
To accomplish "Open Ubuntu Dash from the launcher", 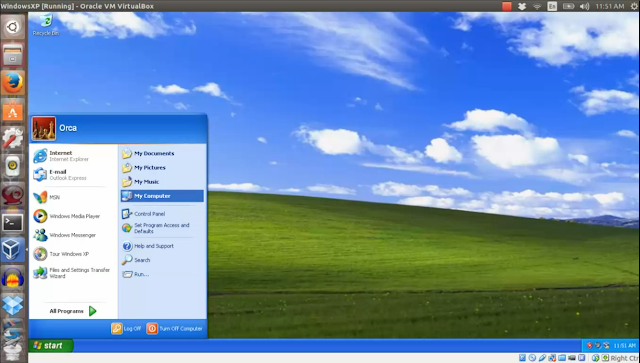I will click(13, 27).
